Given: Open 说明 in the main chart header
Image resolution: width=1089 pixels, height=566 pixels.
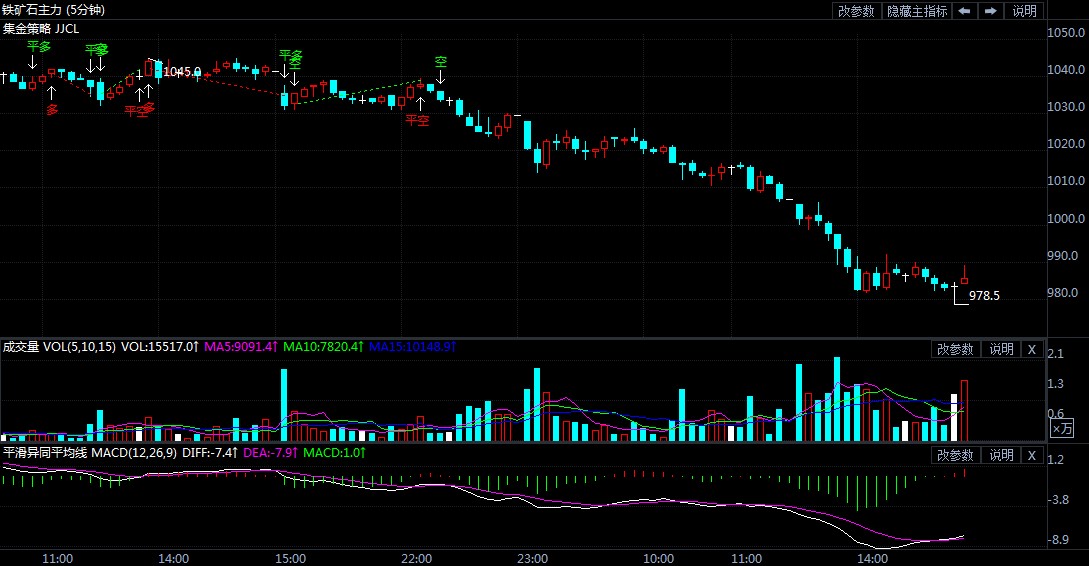Looking at the screenshot, I should point(1024,11).
